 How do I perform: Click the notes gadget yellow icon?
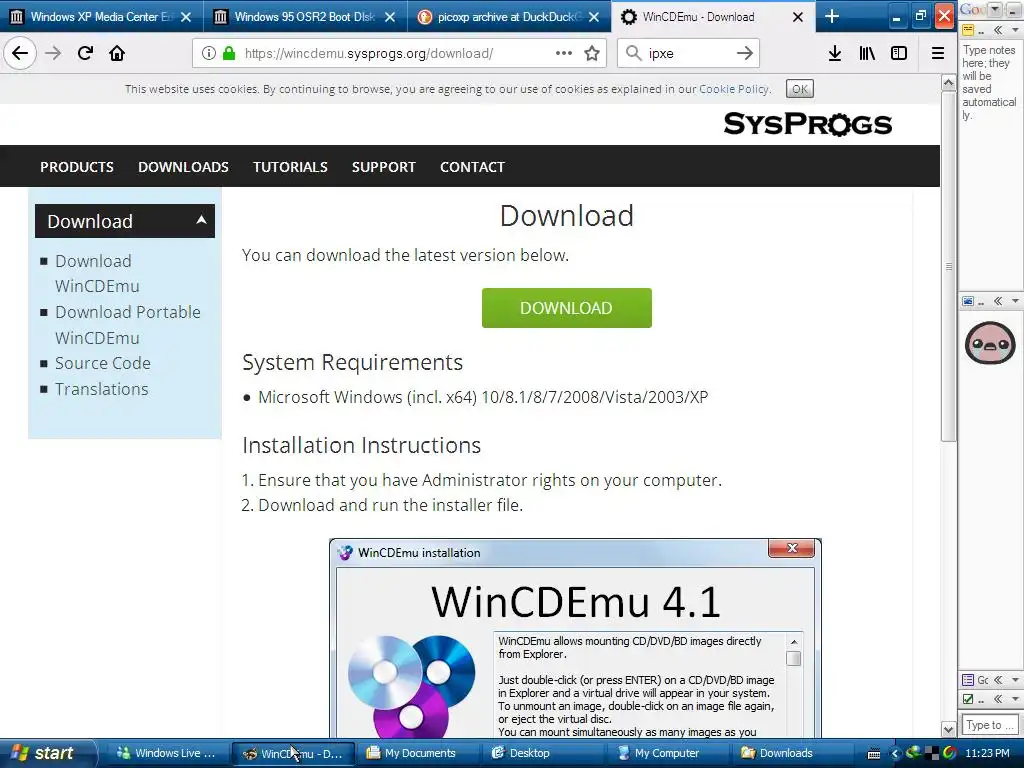(x=968, y=29)
